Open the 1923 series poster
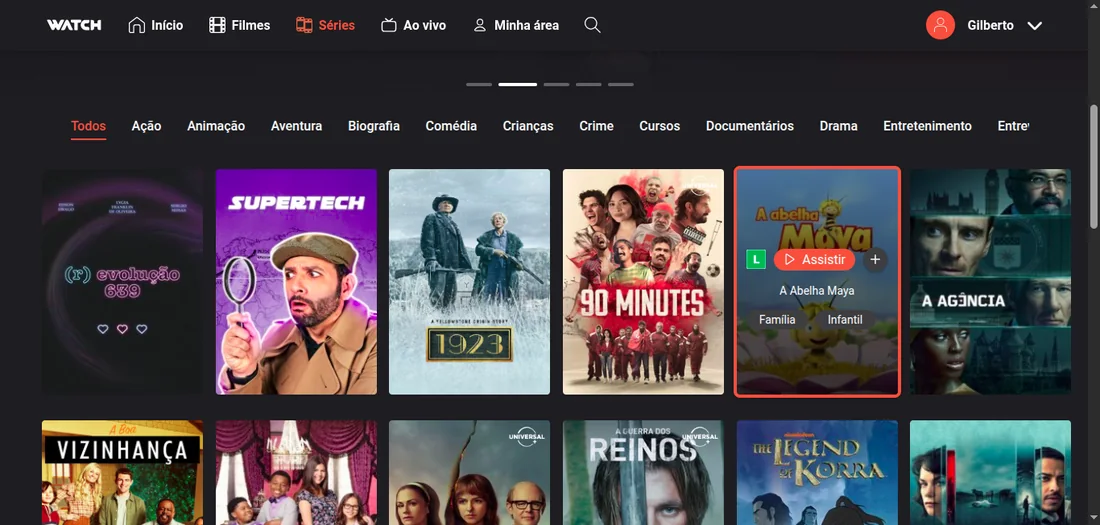This screenshot has width=1100, height=525. [x=469, y=281]
